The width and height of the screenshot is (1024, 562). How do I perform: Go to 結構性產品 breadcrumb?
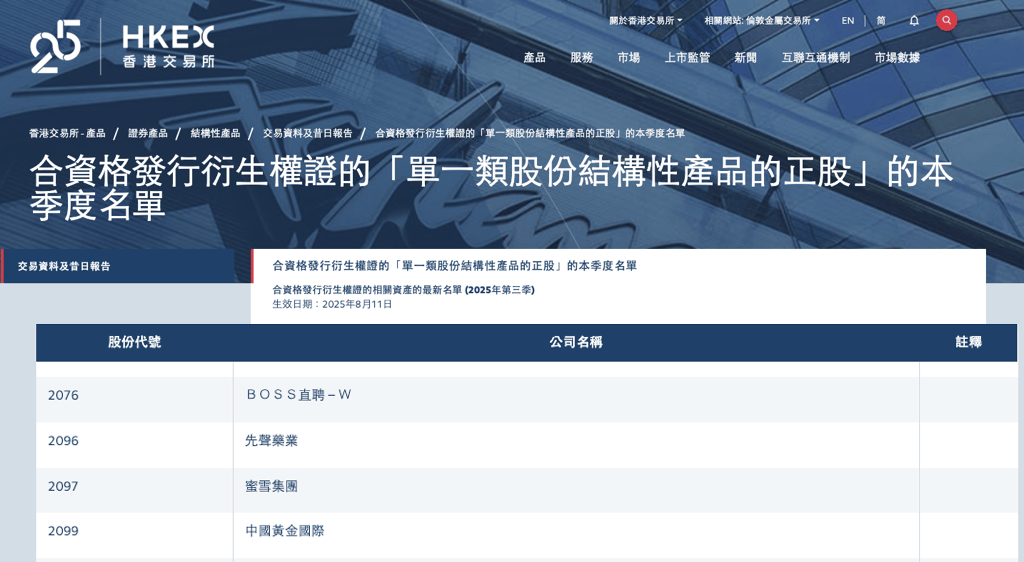216,133
